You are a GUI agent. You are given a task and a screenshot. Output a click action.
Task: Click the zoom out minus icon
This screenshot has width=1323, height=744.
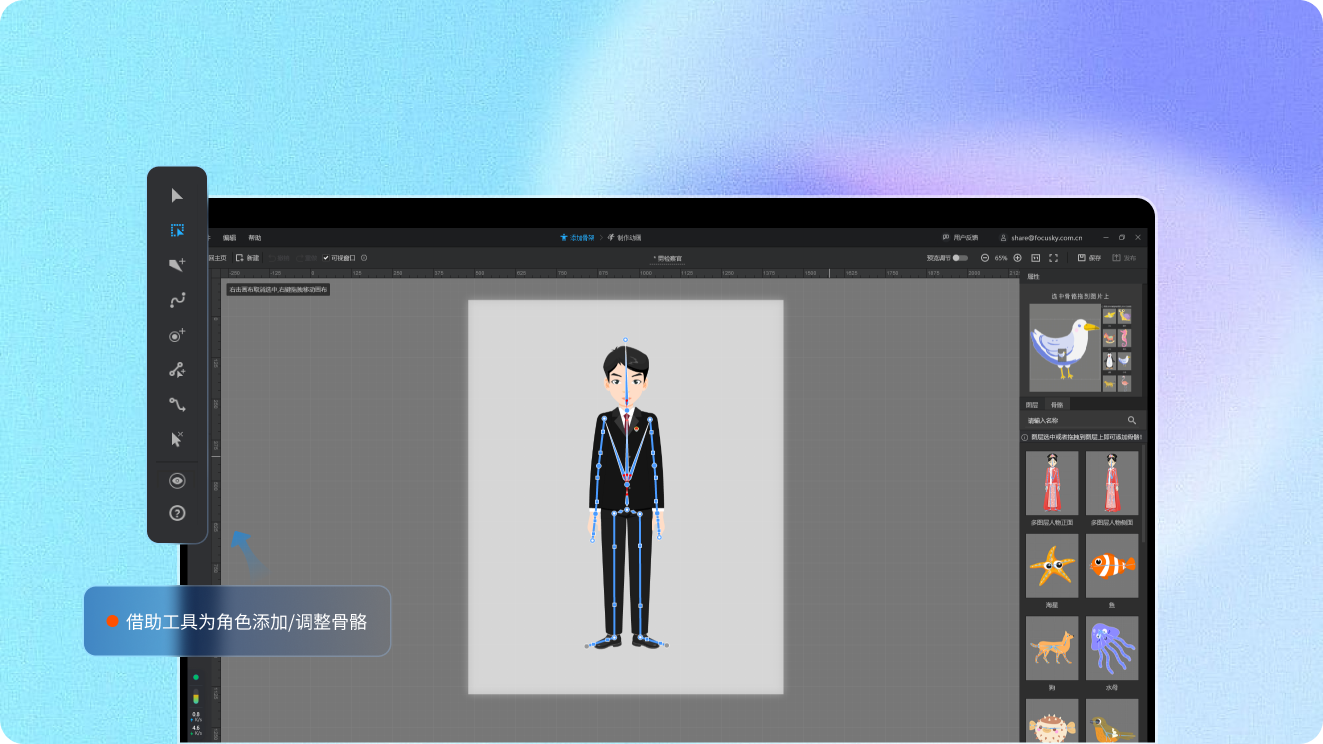tap(985, 258)
